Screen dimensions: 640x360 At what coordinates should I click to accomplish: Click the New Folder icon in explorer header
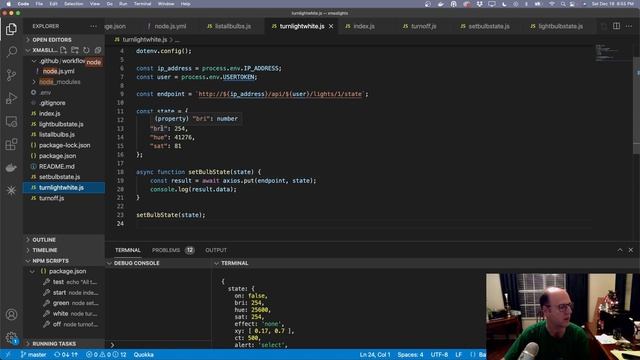pyautogui.click(x=75, y=50)
